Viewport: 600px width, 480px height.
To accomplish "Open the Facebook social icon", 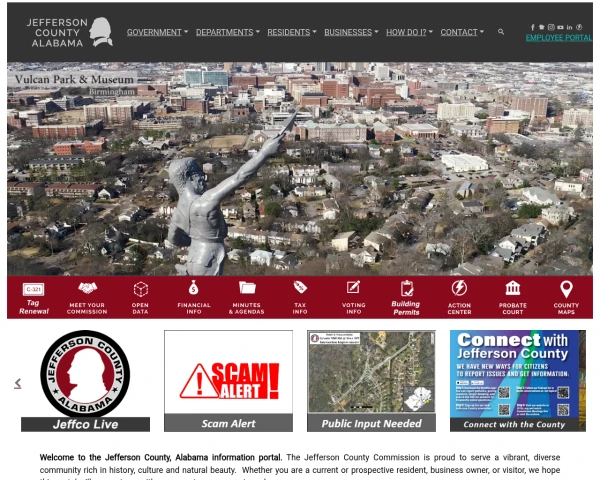I will (532, 27).
